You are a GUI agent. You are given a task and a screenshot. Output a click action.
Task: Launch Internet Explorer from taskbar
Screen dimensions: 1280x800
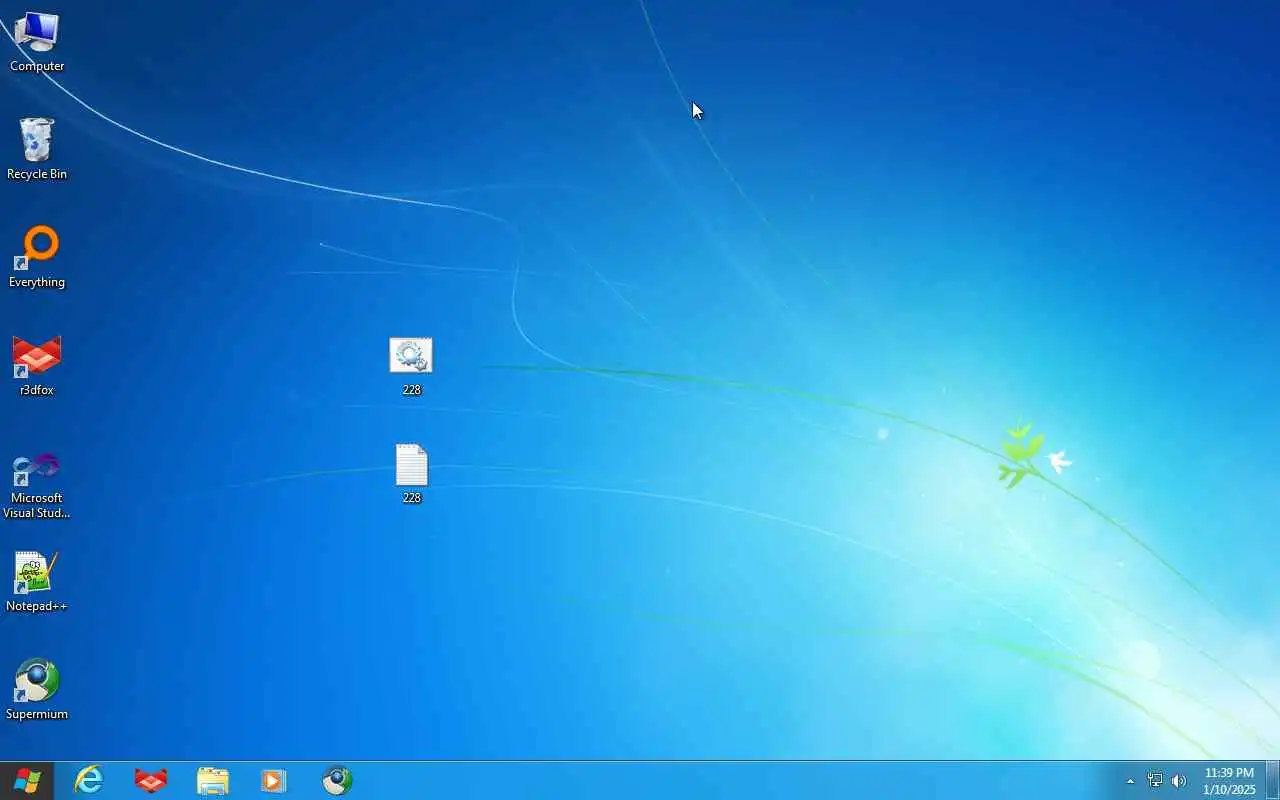pyautogui.click(x=89, y=780)
